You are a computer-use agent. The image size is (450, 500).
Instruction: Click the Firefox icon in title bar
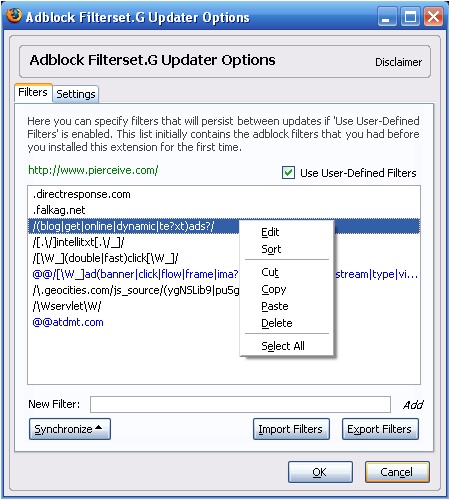pos(14,16)
